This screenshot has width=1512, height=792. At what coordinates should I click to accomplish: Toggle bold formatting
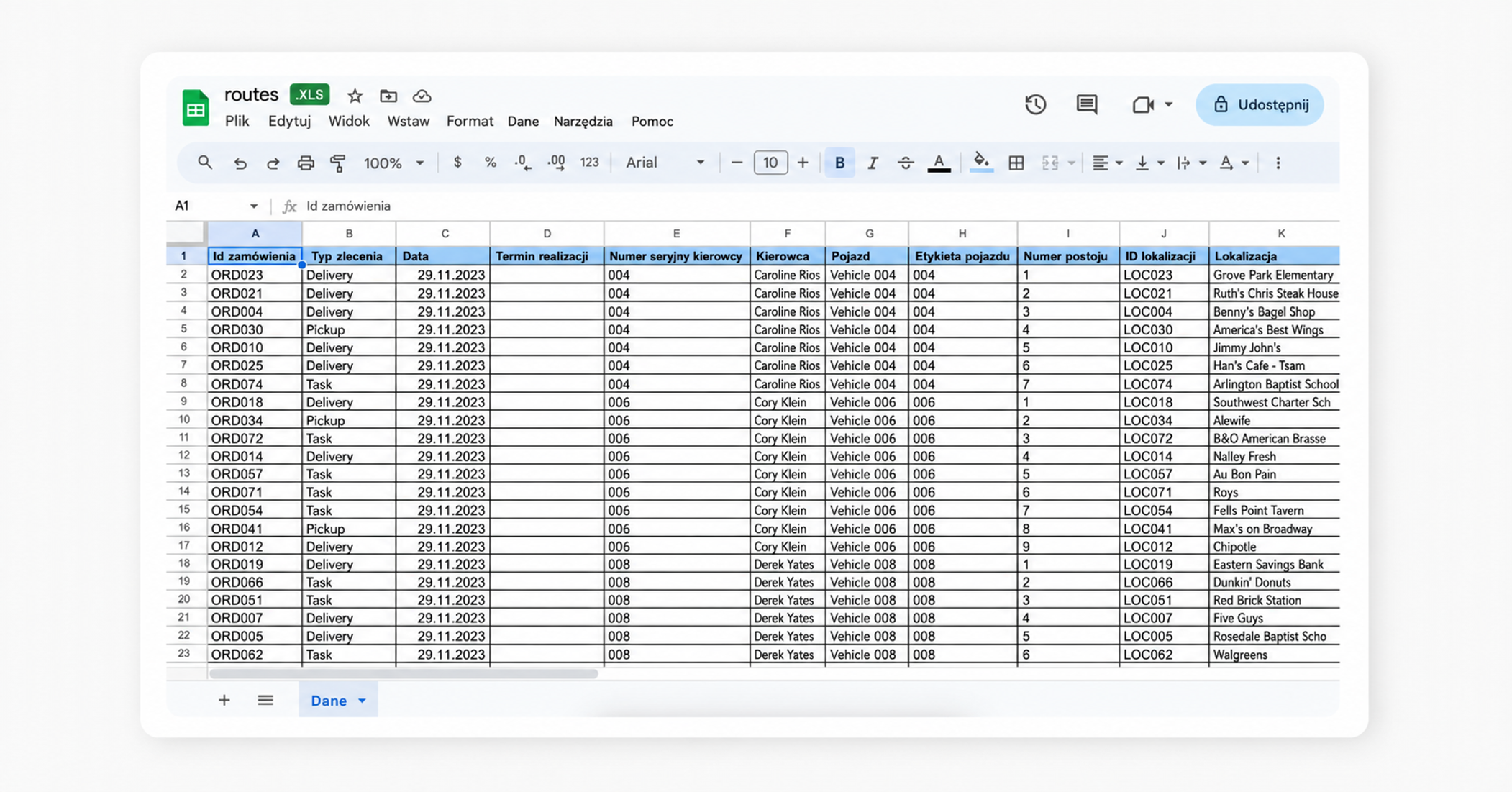(x=839, y=163)
